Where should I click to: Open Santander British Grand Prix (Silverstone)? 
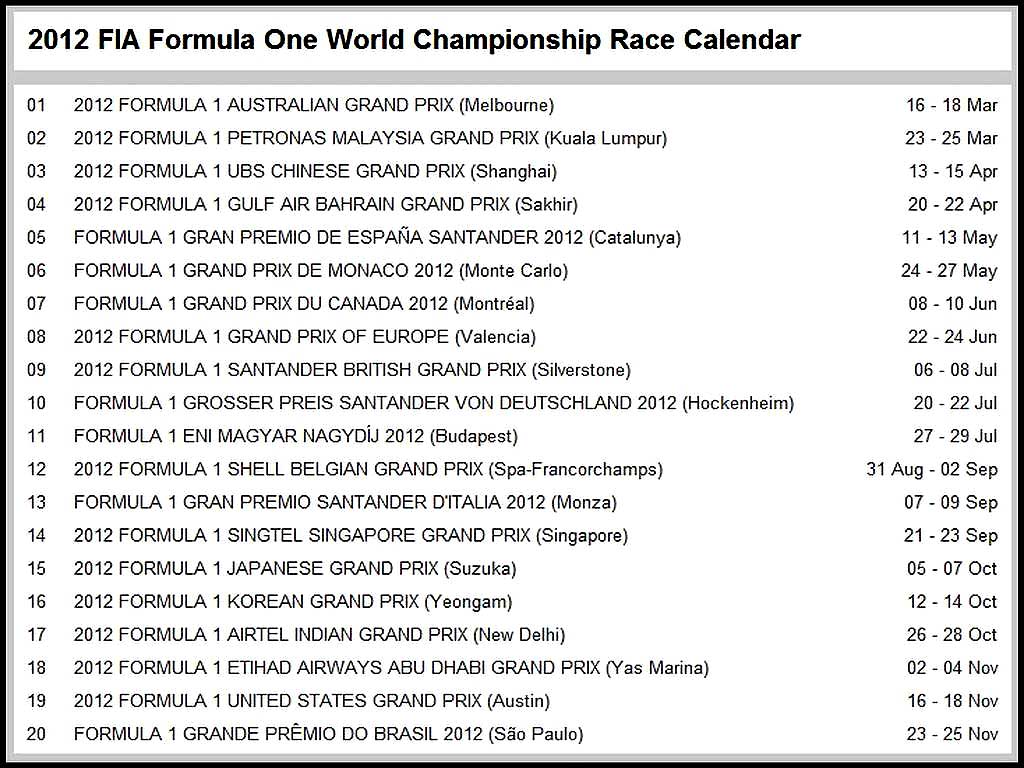(x=352, y=370)
